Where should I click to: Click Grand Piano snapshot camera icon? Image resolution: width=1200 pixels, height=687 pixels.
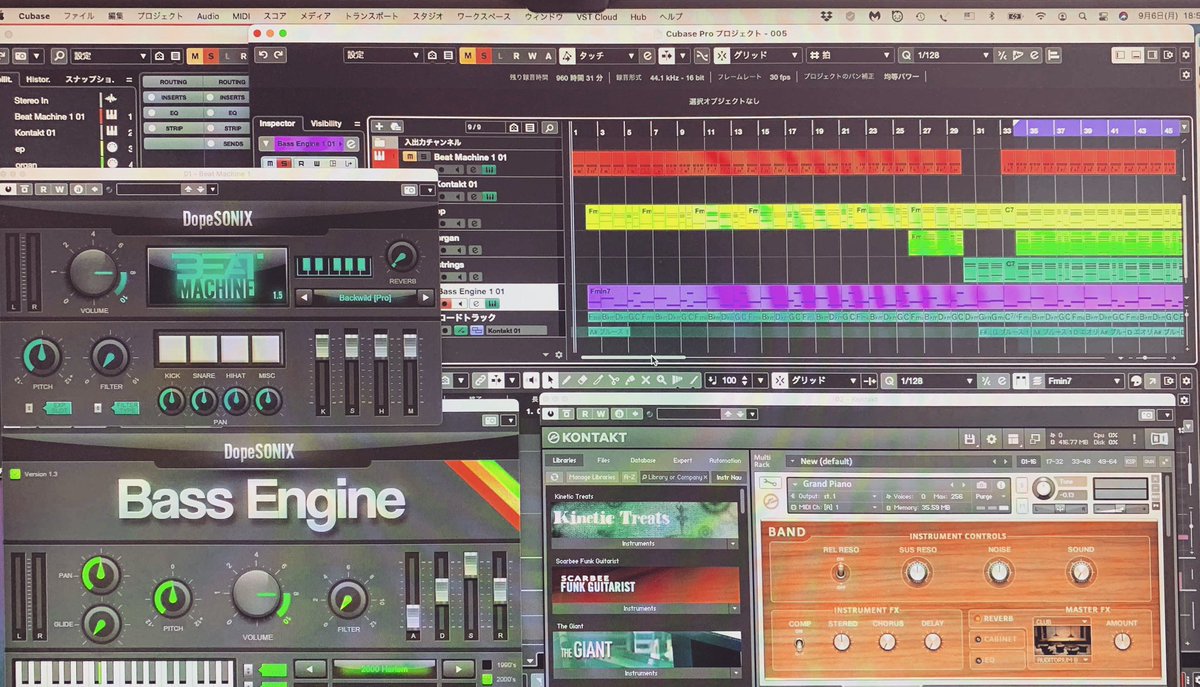point(981,484)
